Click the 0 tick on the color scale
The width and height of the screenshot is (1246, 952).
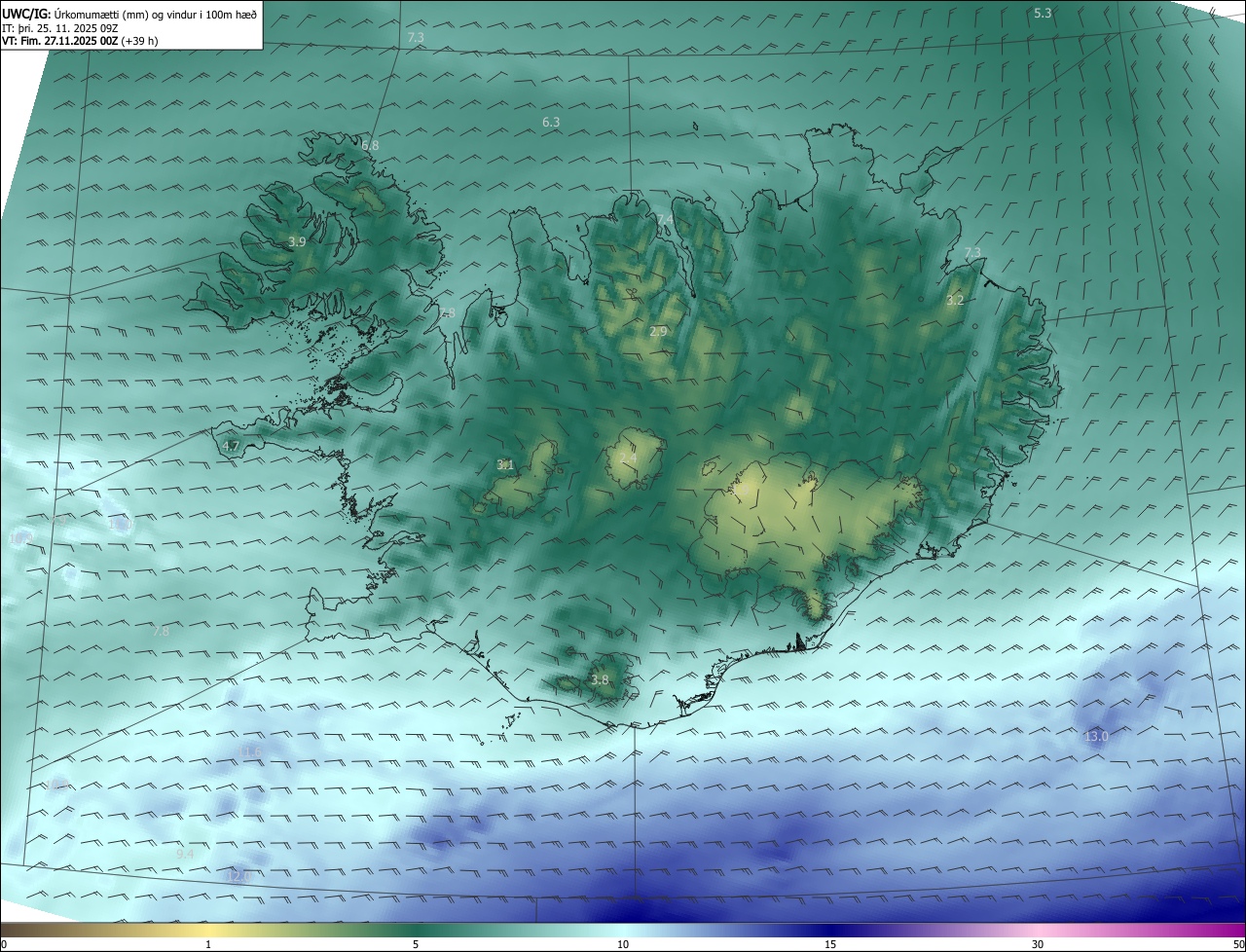(x=4, y=944)
